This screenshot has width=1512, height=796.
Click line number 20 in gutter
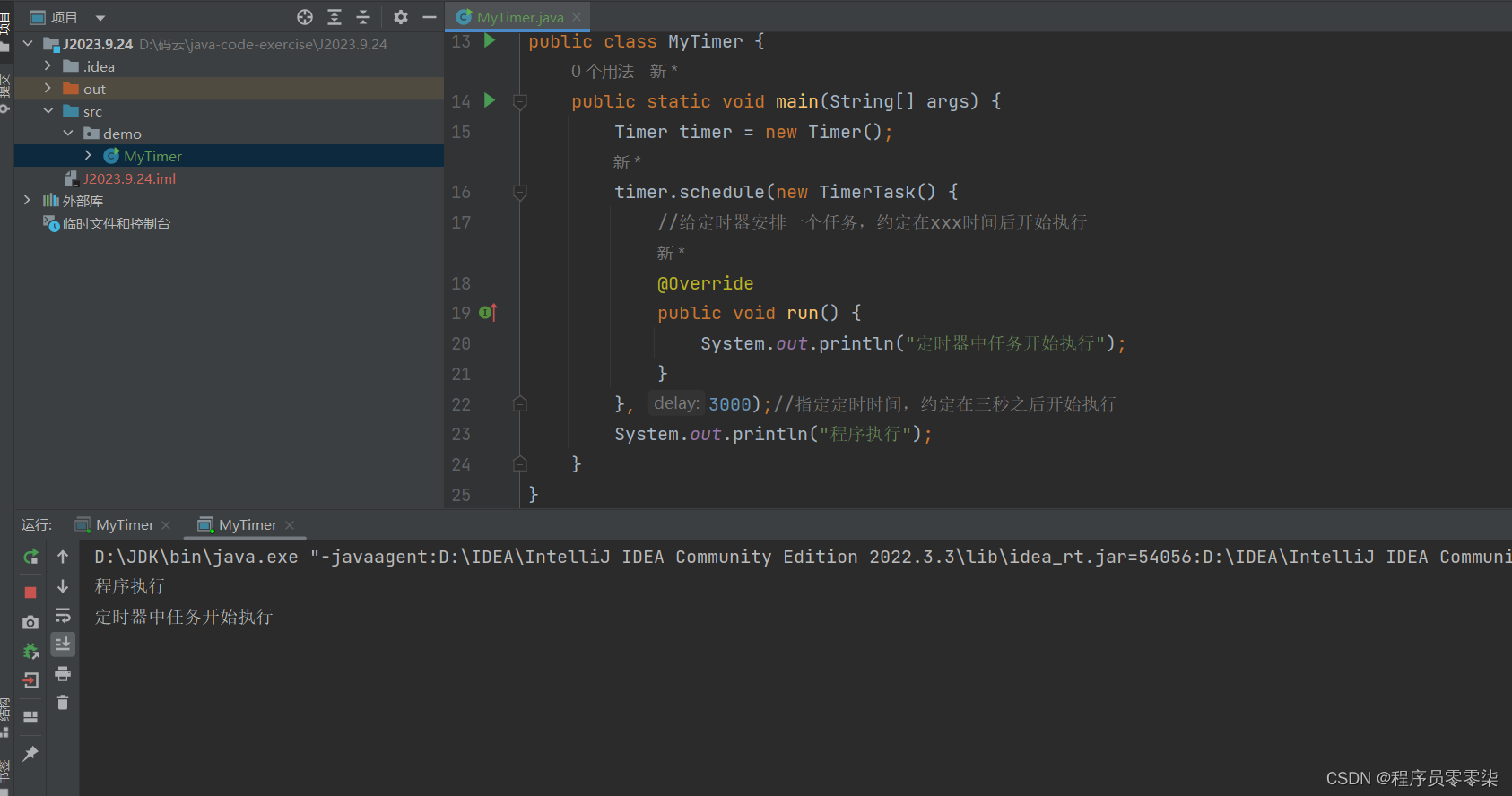(x=461, y=343)
